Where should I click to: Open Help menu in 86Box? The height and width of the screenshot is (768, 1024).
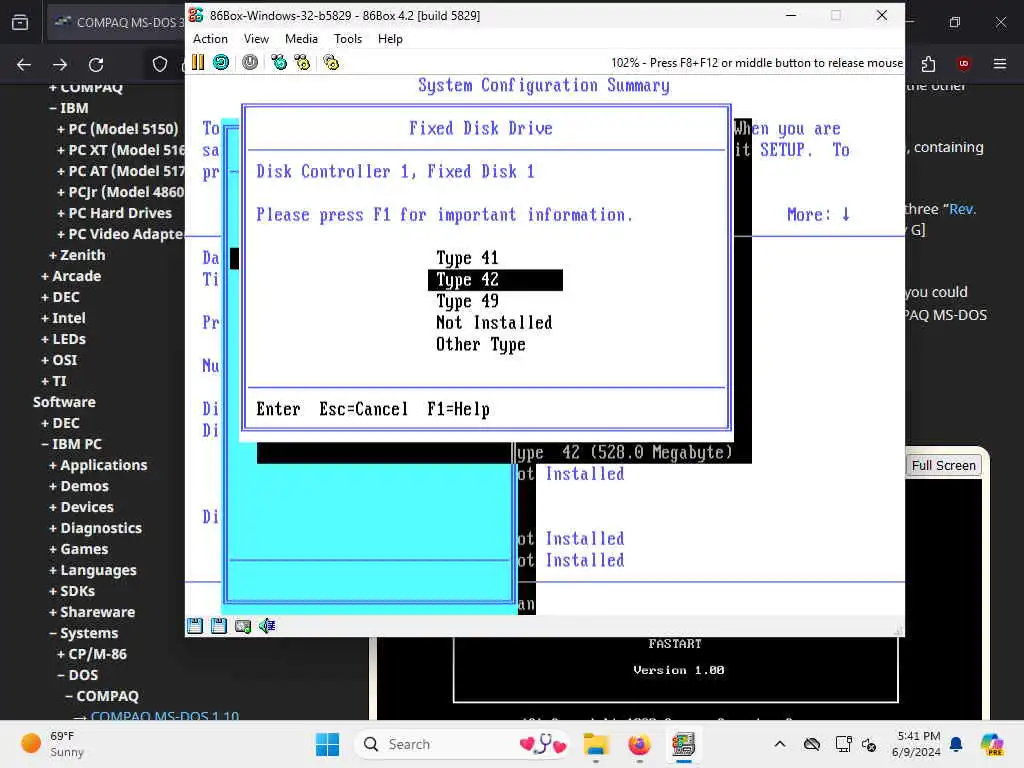tap(390, 39)
